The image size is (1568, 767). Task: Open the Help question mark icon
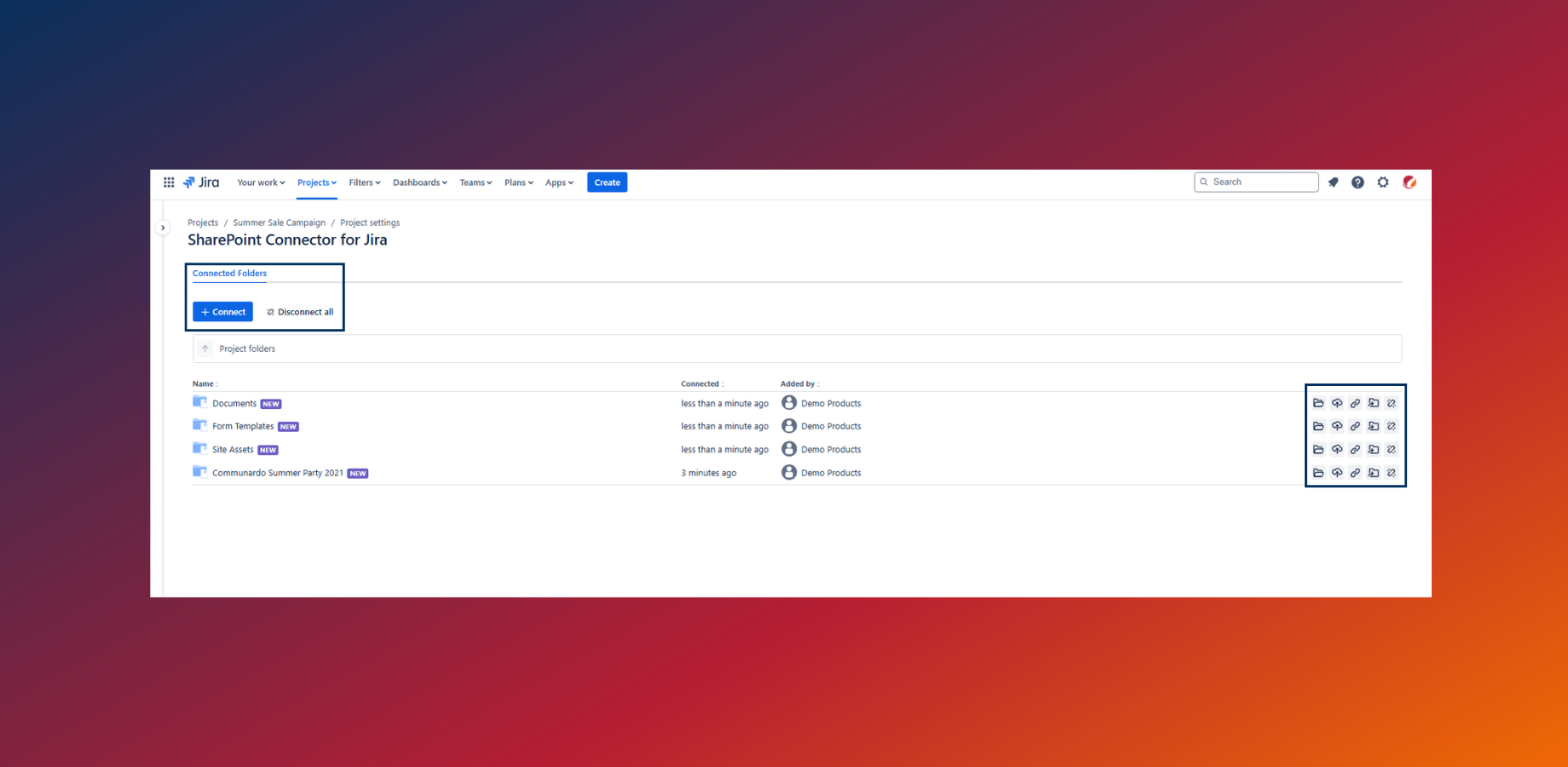[1358, 182]
